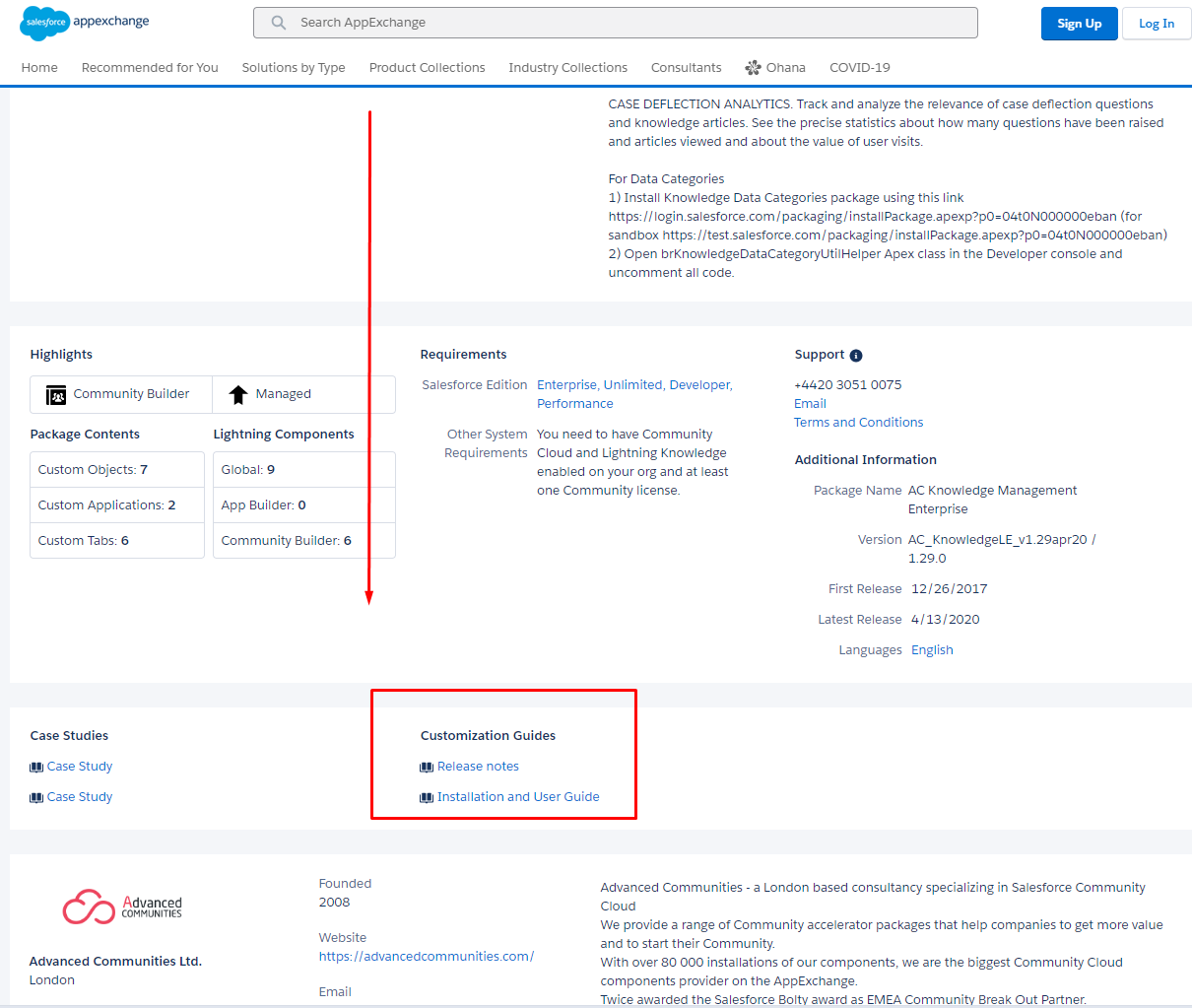Click the book icon next to the first Case Study
The width and height of the screenshot is (1192, 1008).
(37, 766)
